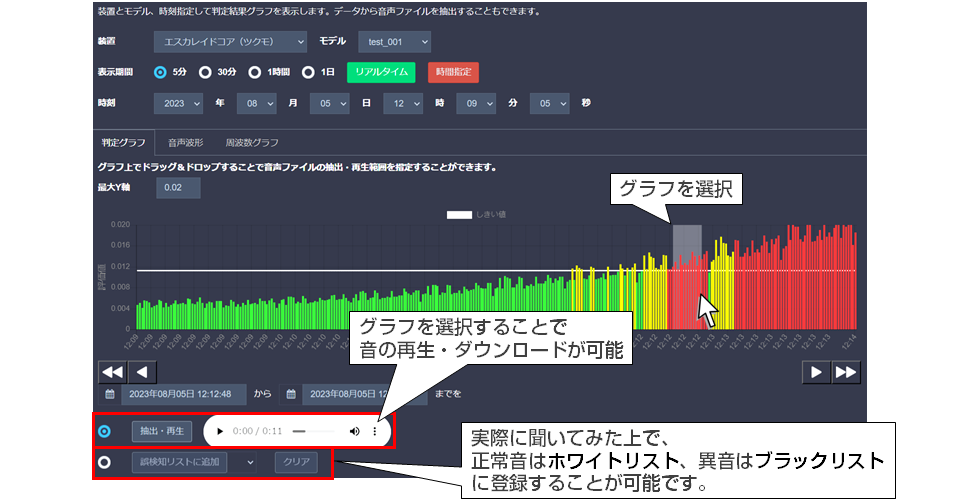Open the hour 12 dropdown
Viewport: 960px width, 500px height.
[403, 103]
